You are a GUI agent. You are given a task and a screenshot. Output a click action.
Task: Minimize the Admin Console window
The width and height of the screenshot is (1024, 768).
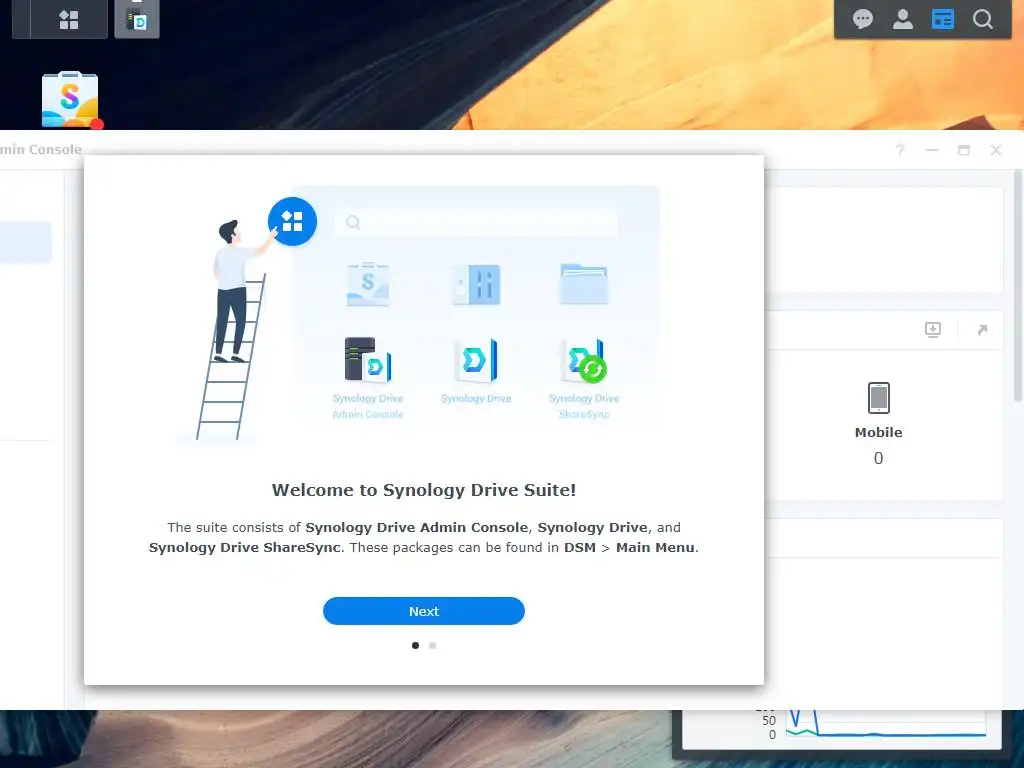click(x=932, y=150)
